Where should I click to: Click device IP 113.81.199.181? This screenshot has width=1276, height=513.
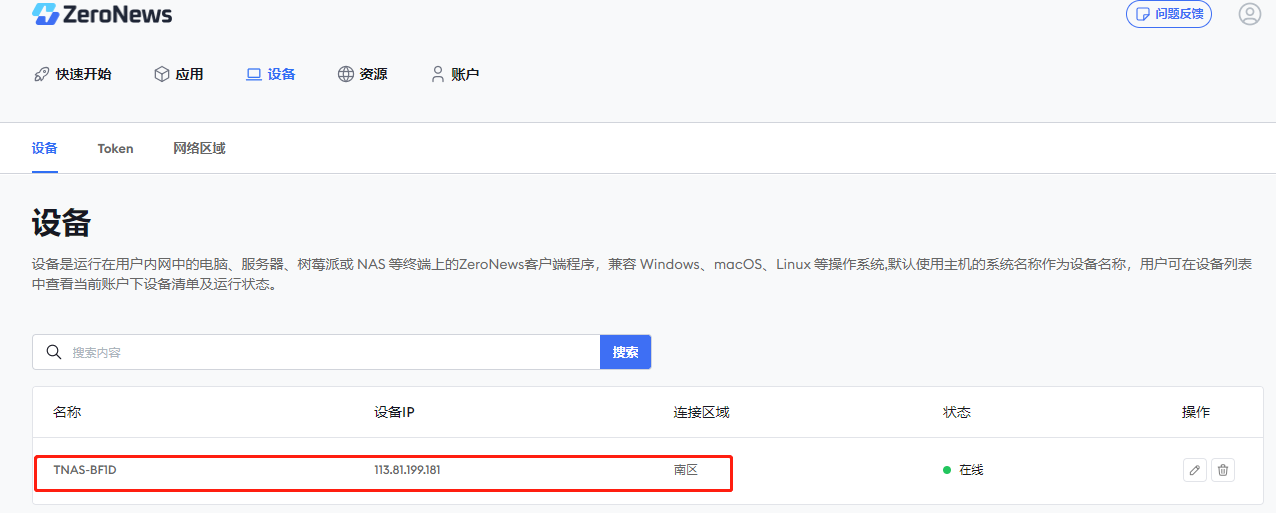[x=407, y=470]
